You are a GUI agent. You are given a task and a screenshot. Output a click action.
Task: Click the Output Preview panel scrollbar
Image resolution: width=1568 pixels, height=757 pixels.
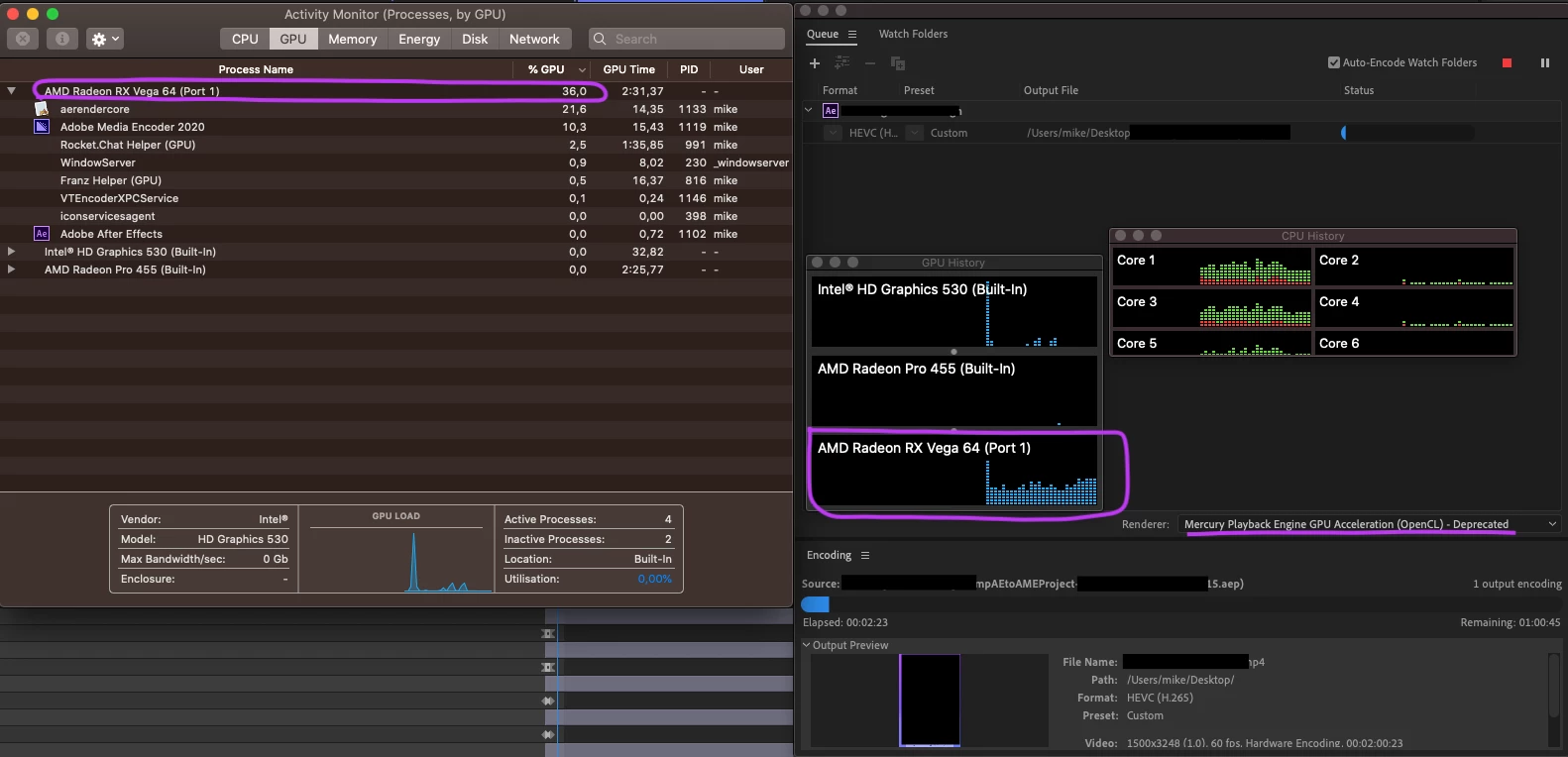click(x=1553, y=684)
